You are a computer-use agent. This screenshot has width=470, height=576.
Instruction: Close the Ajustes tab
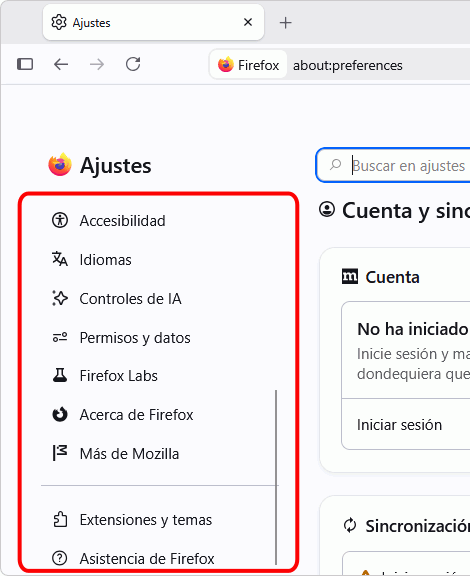248,22
